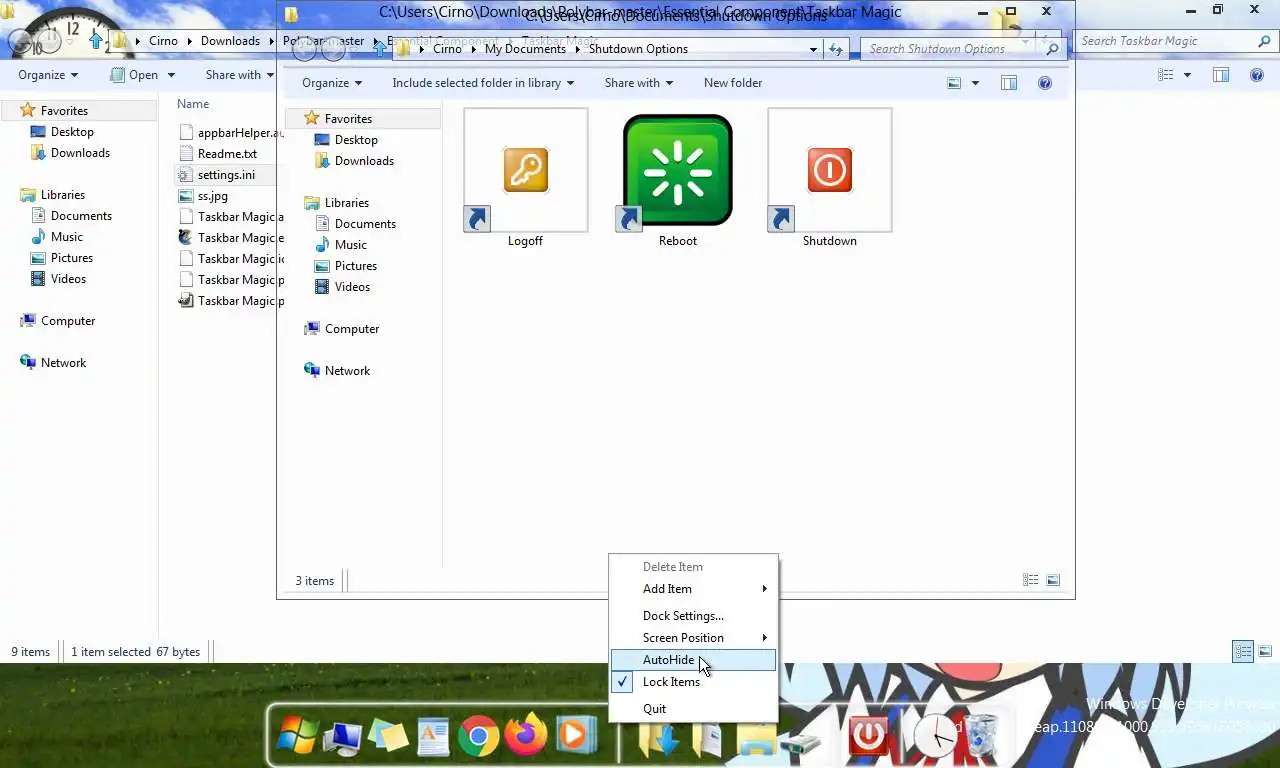1280x768 pixels.
Task: Launch Google Chrome from the dock
Action: tap(479, 738)
